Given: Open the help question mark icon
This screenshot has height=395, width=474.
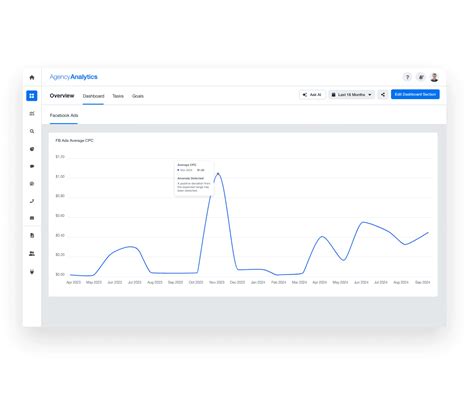Looking at the screenshot, I should click(x=407, y=77).
